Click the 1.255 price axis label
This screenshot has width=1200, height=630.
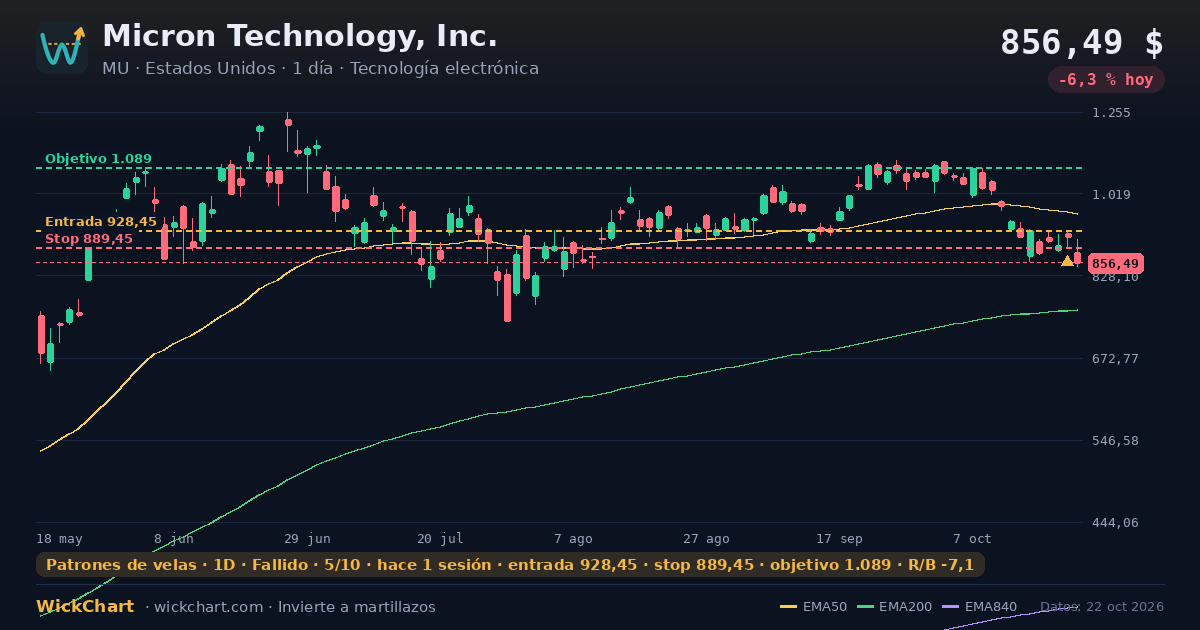1111,113
